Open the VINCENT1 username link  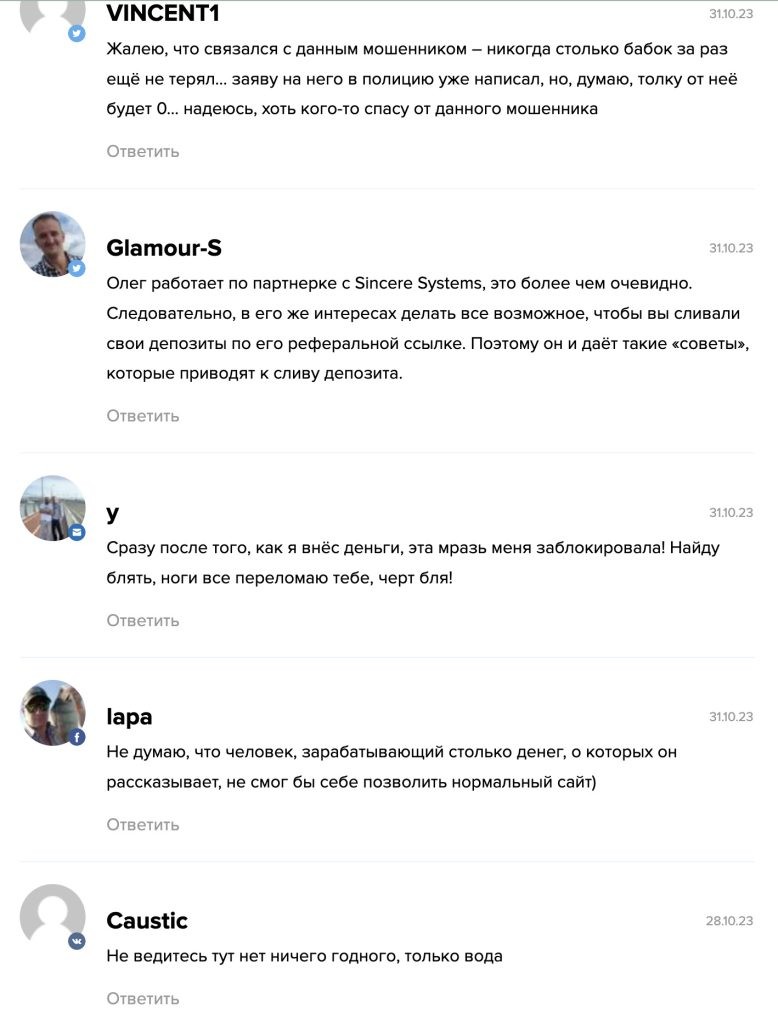[x=163, y=13]
